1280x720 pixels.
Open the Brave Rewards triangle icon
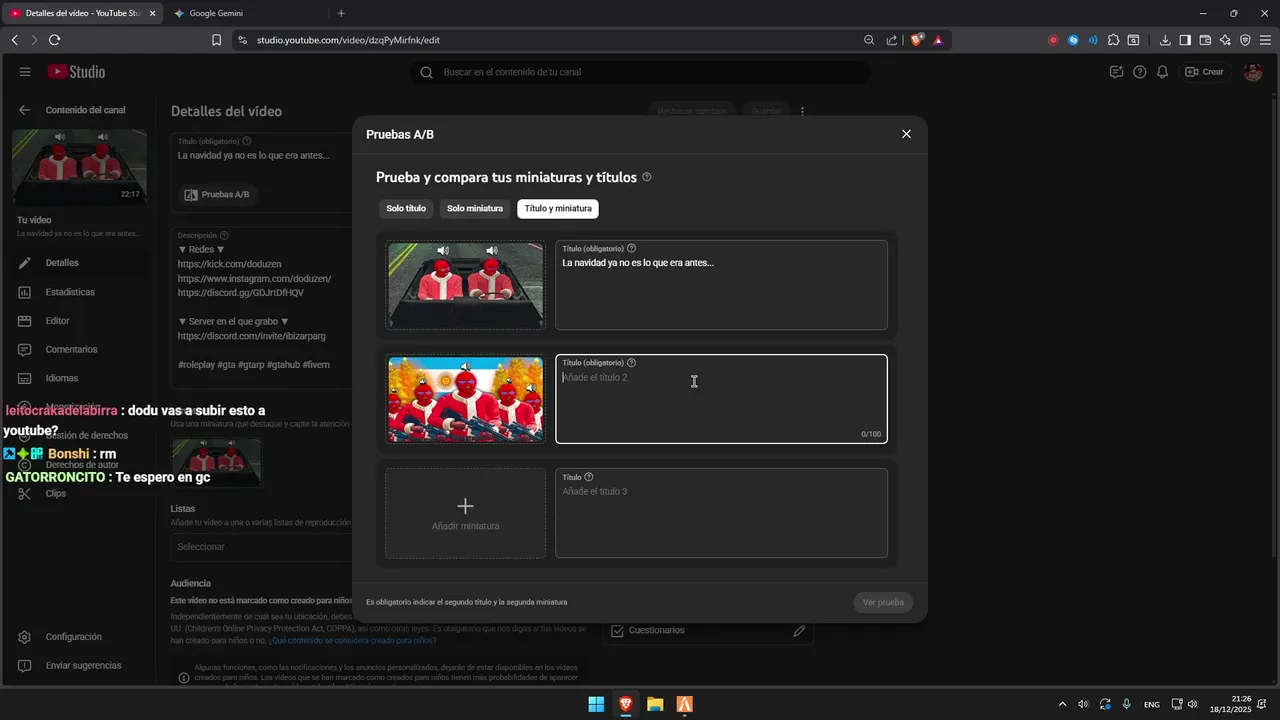pos(938,40)
